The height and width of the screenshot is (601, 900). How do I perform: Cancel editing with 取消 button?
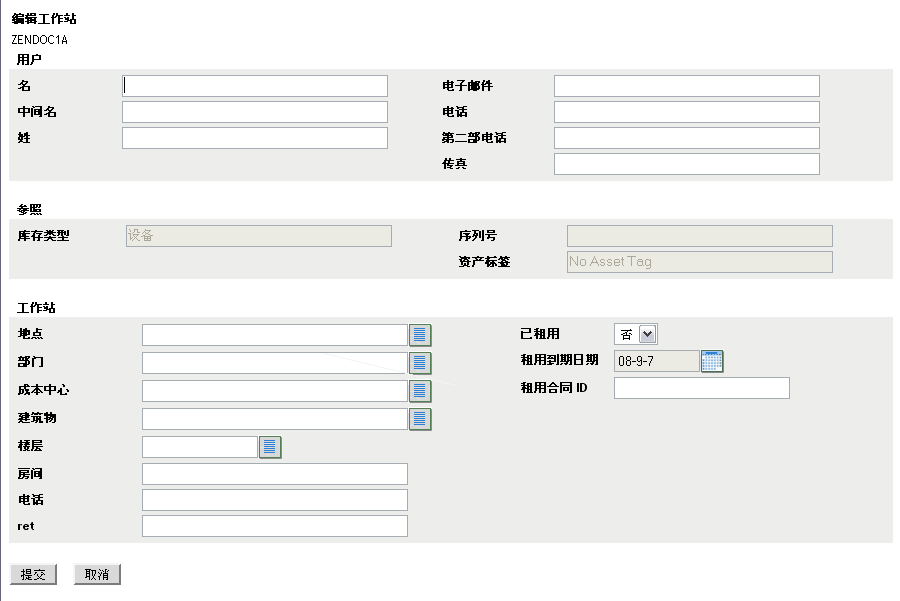click(97, 574)
